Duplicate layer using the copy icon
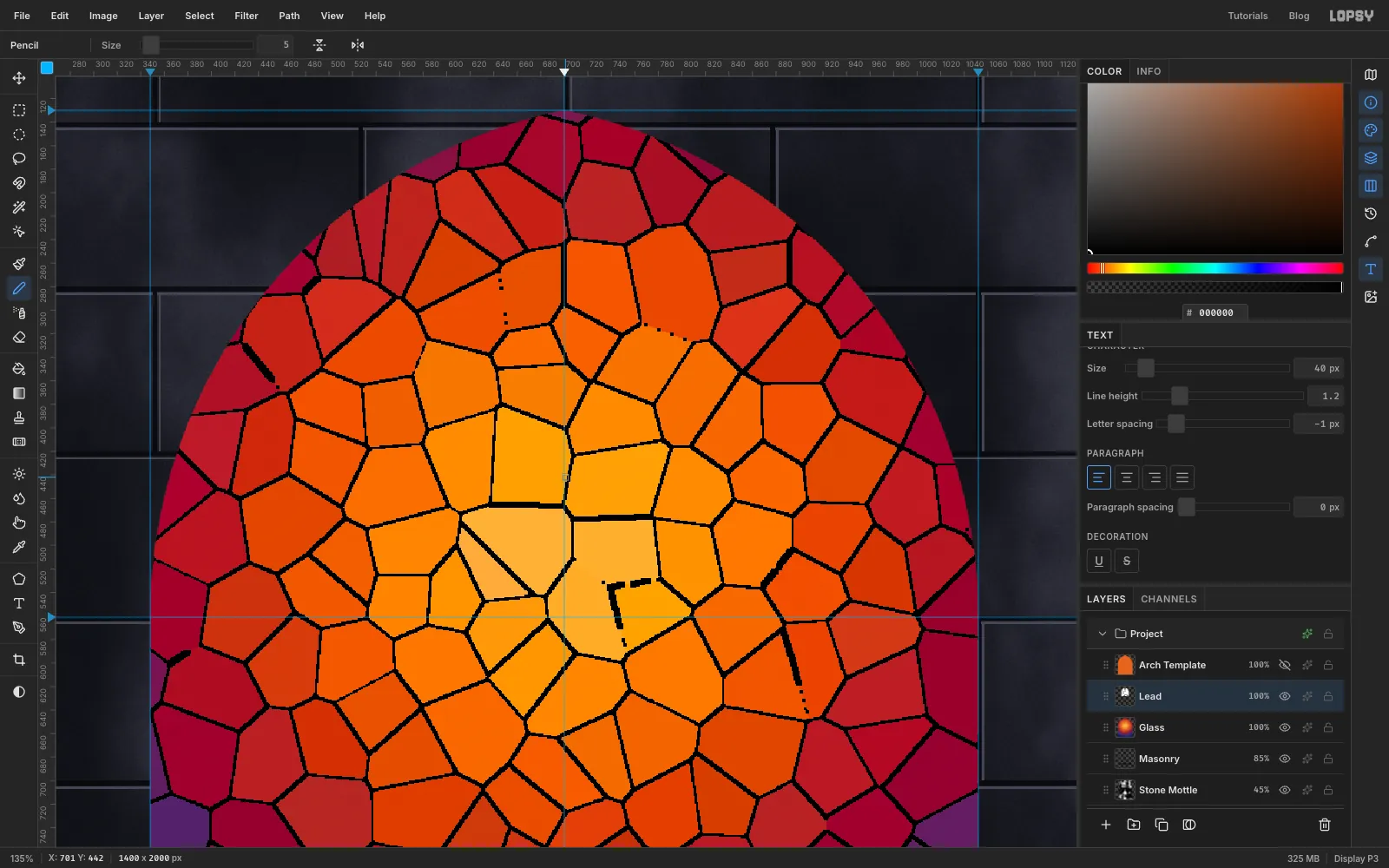1389x868 pixels. 1162,825
